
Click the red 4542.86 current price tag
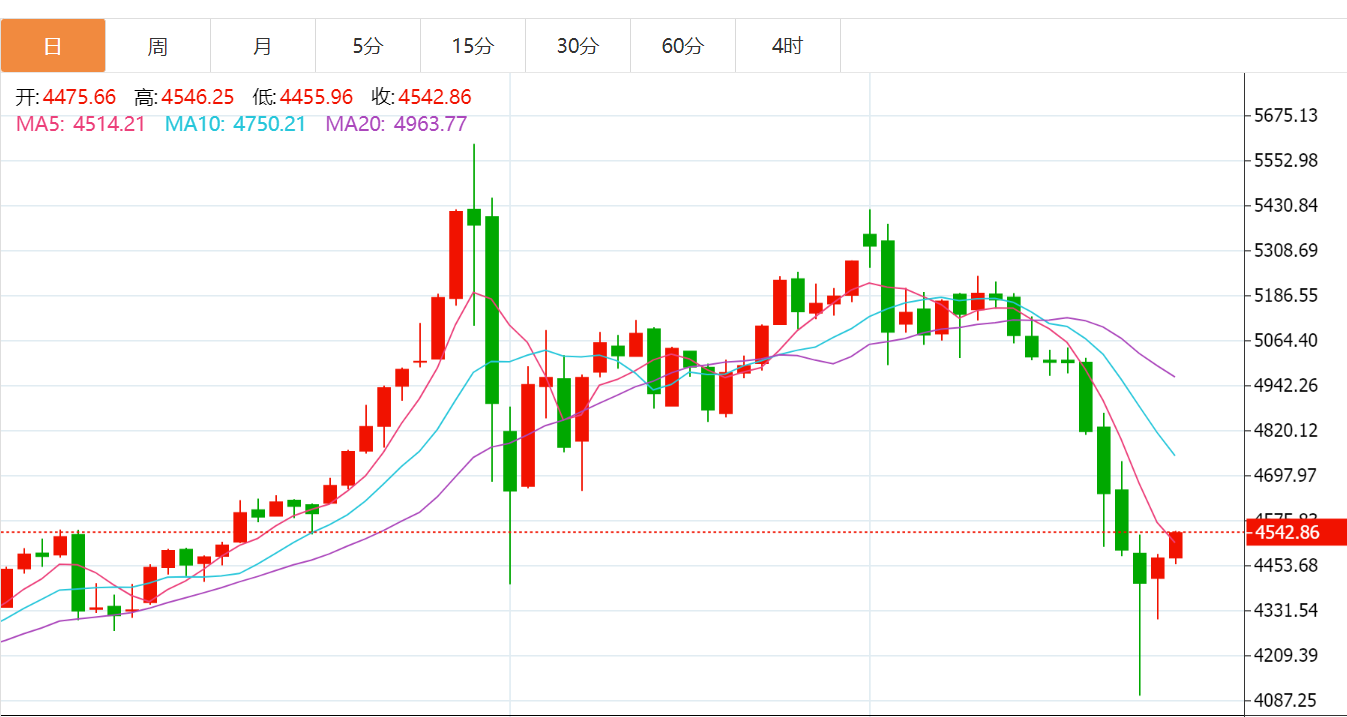pos(1294,533)
